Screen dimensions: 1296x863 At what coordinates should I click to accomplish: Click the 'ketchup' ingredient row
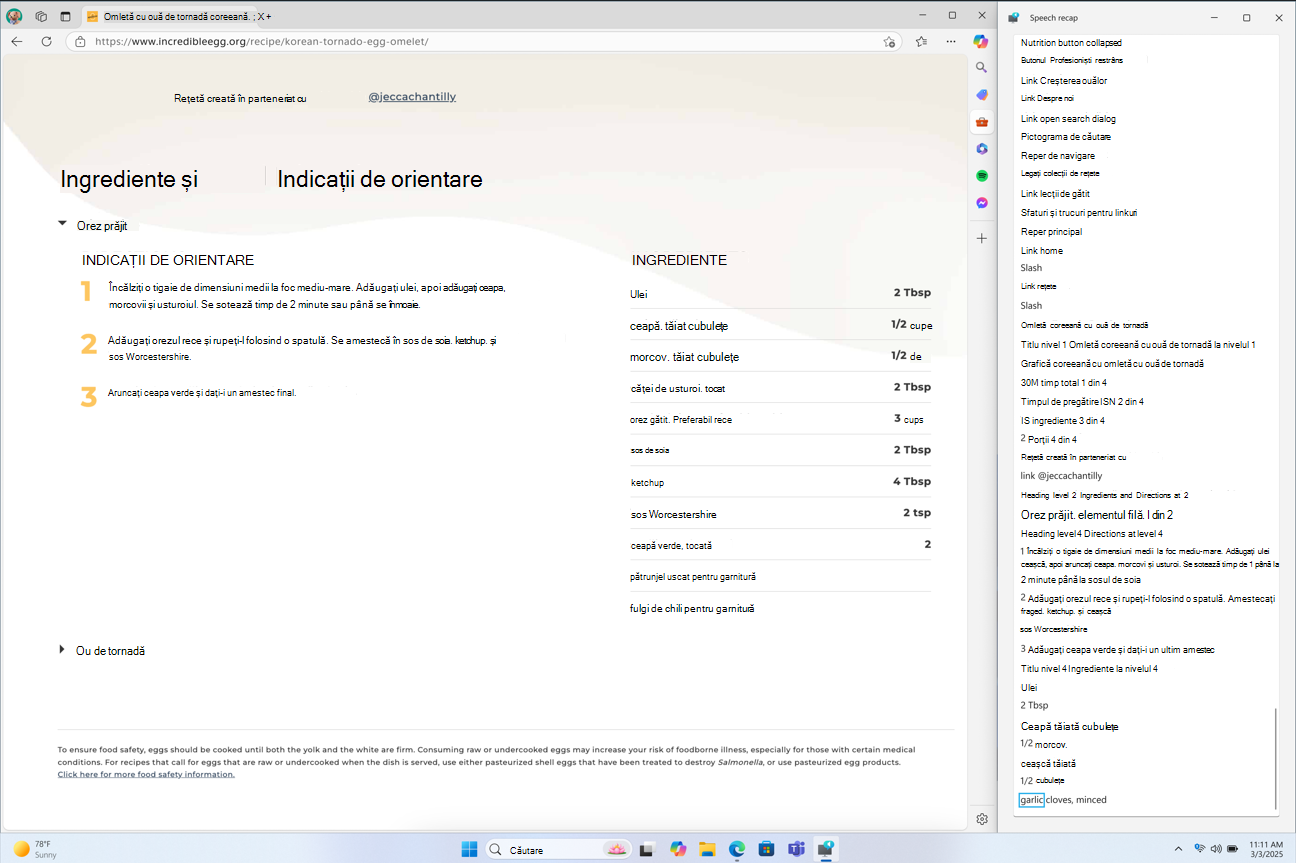780,482
